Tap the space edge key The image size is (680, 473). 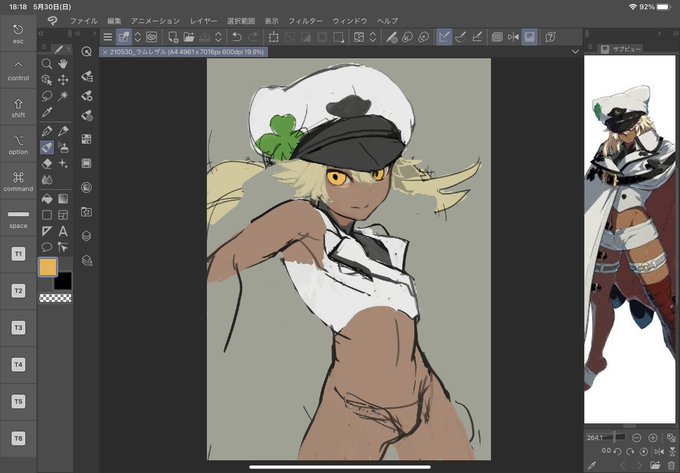18,218
